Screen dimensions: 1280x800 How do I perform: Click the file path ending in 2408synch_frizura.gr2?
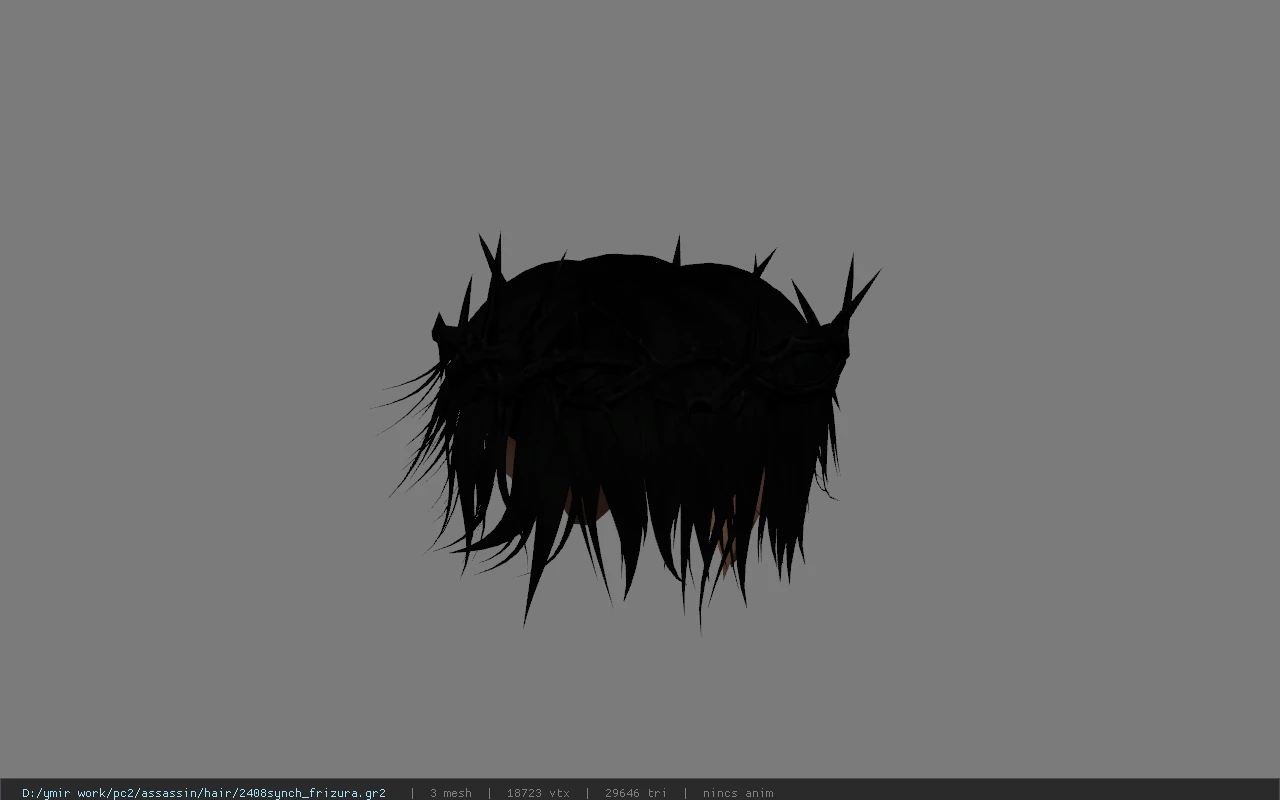point(204,793)
